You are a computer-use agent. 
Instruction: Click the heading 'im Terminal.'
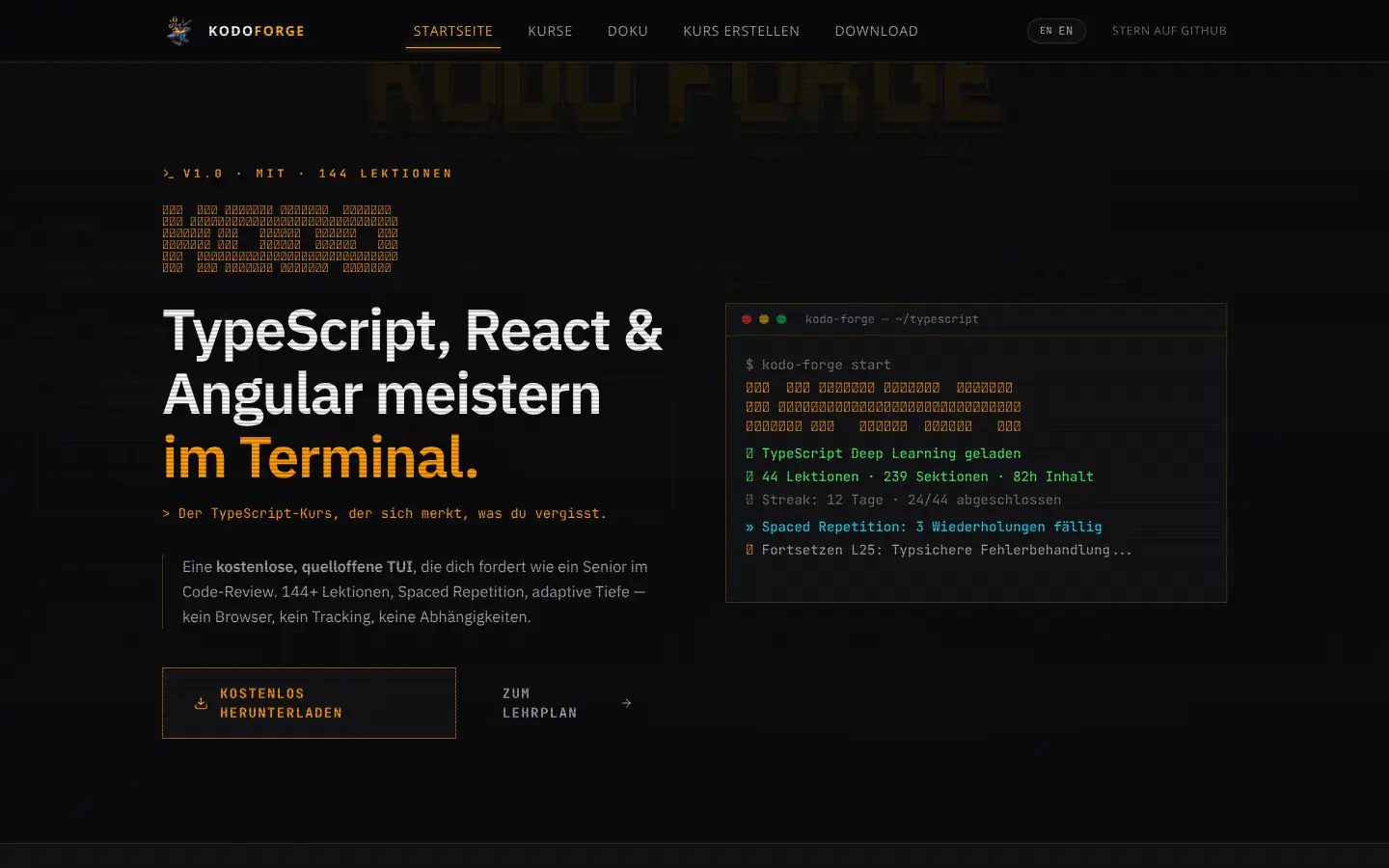click(x=320, y=457)
